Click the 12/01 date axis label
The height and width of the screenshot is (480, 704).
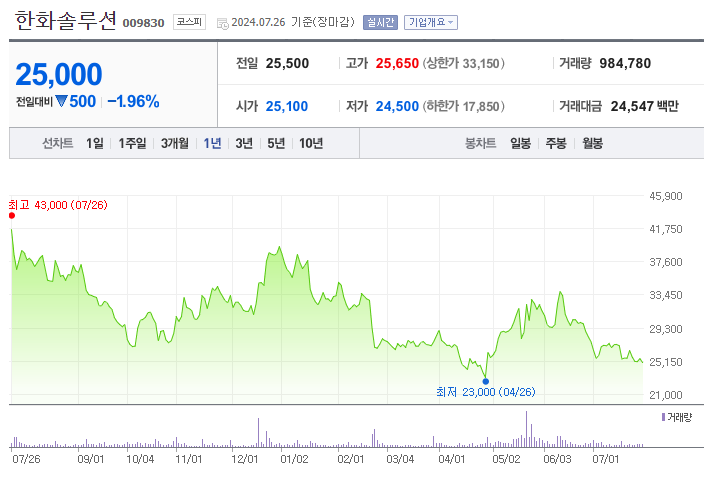[245, 459]
